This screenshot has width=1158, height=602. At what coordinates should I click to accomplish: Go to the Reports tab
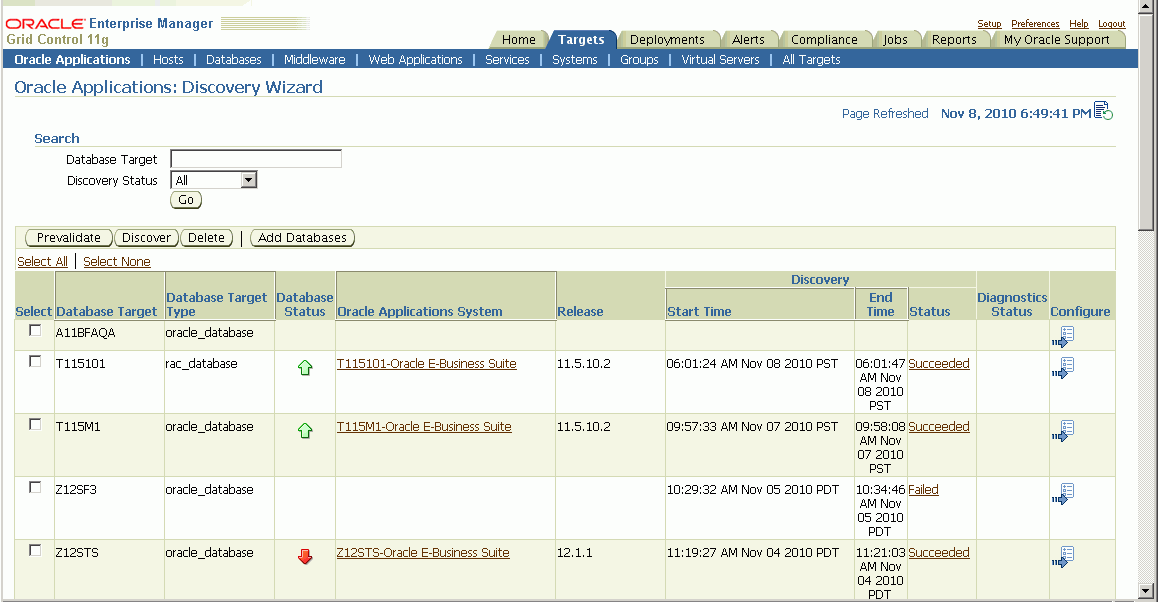click(954, 39)
